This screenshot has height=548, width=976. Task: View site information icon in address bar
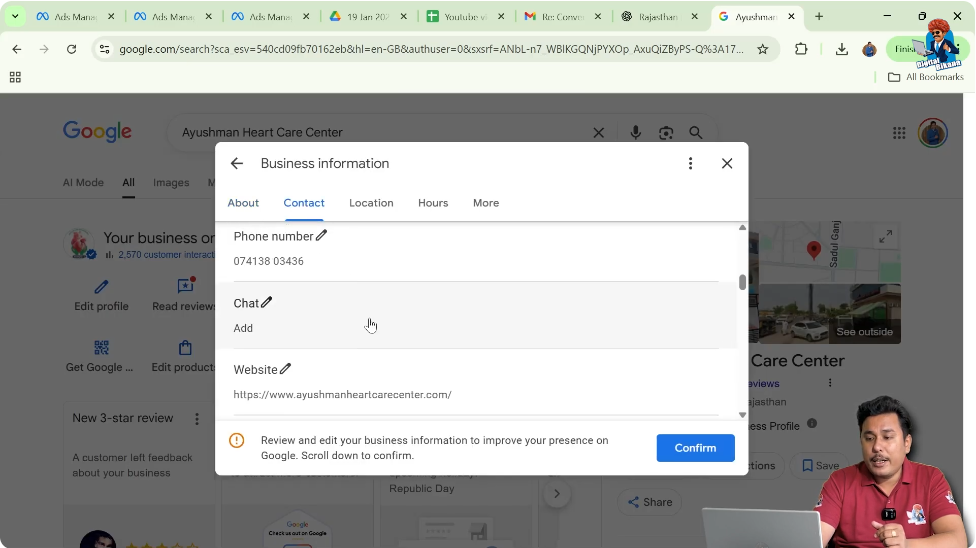click(105, 49)
